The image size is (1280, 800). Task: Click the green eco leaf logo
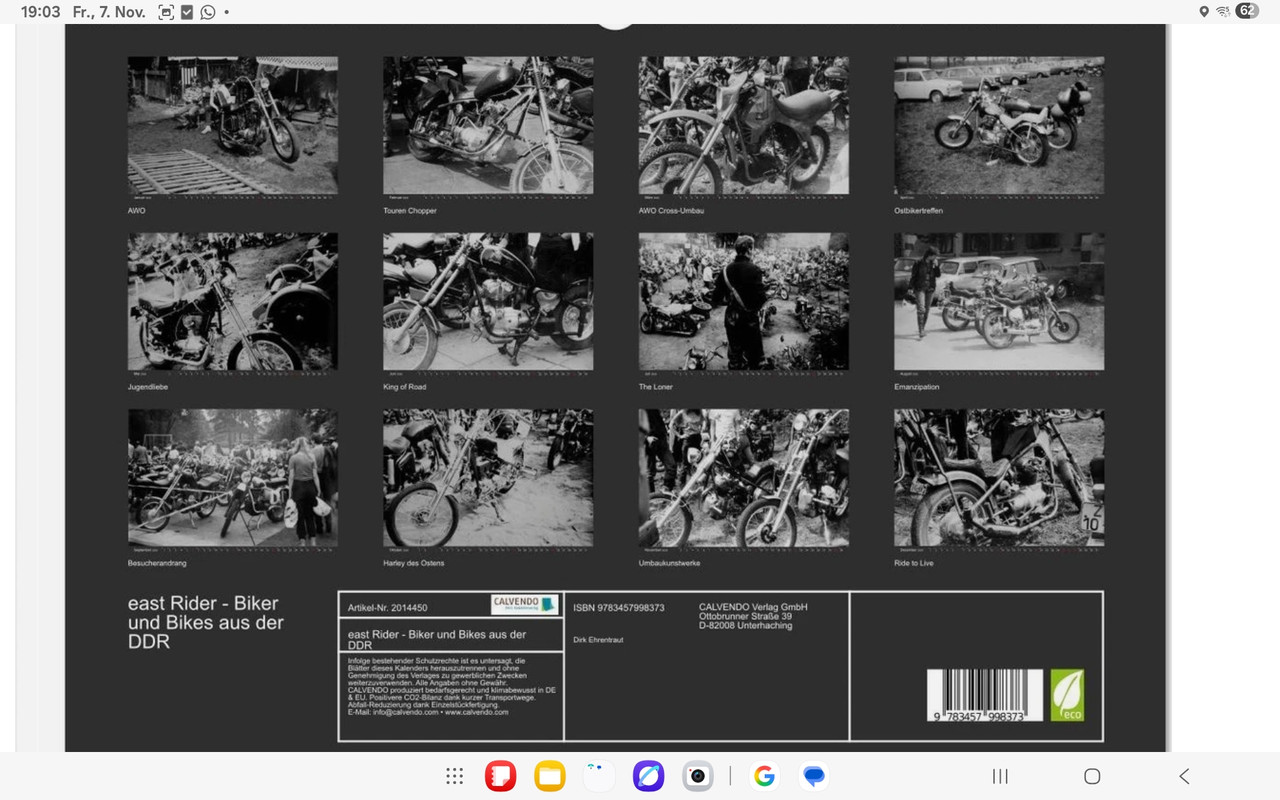coord(1067,696)
